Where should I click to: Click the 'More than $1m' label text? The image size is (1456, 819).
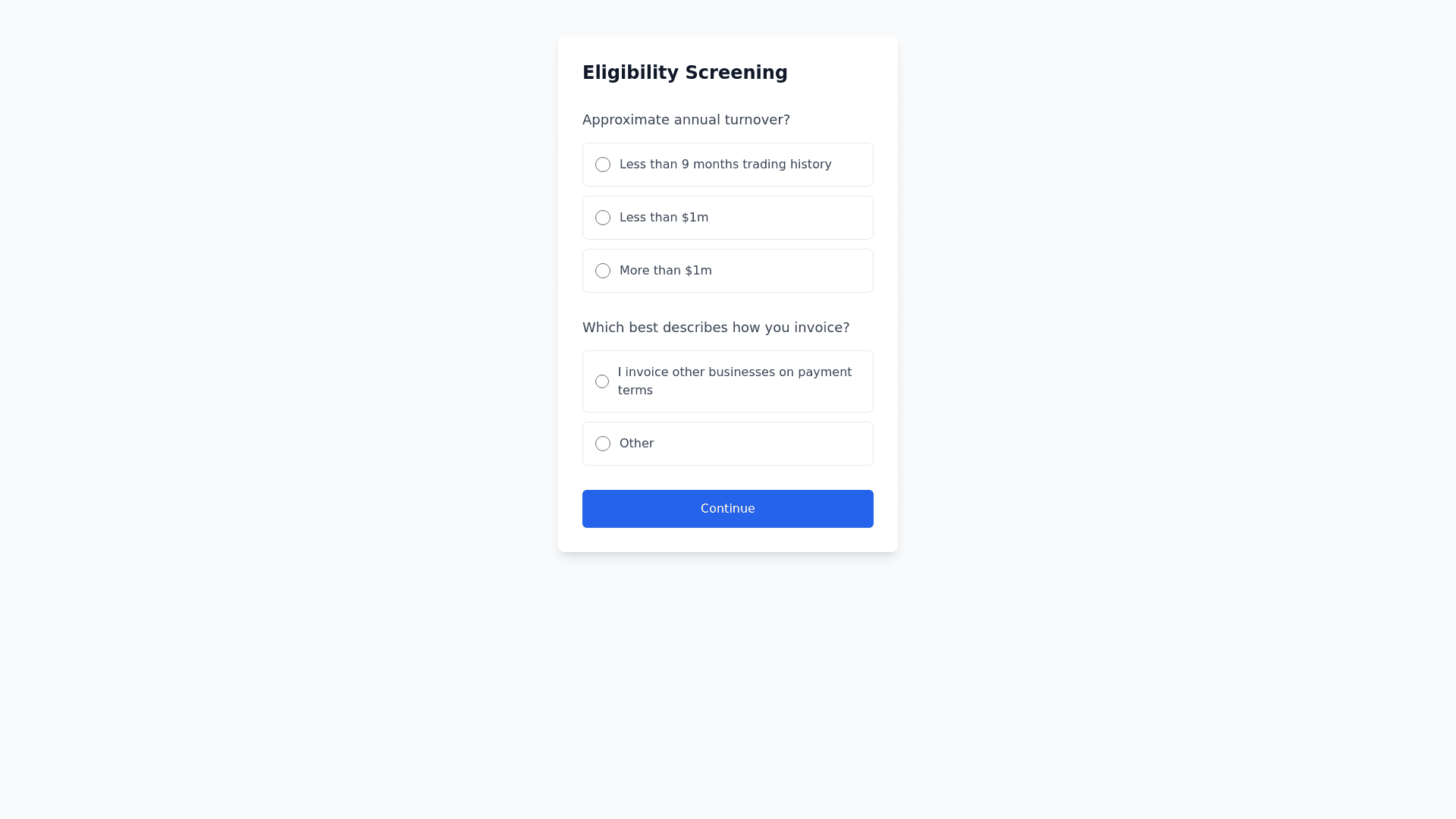coord(665,271)
